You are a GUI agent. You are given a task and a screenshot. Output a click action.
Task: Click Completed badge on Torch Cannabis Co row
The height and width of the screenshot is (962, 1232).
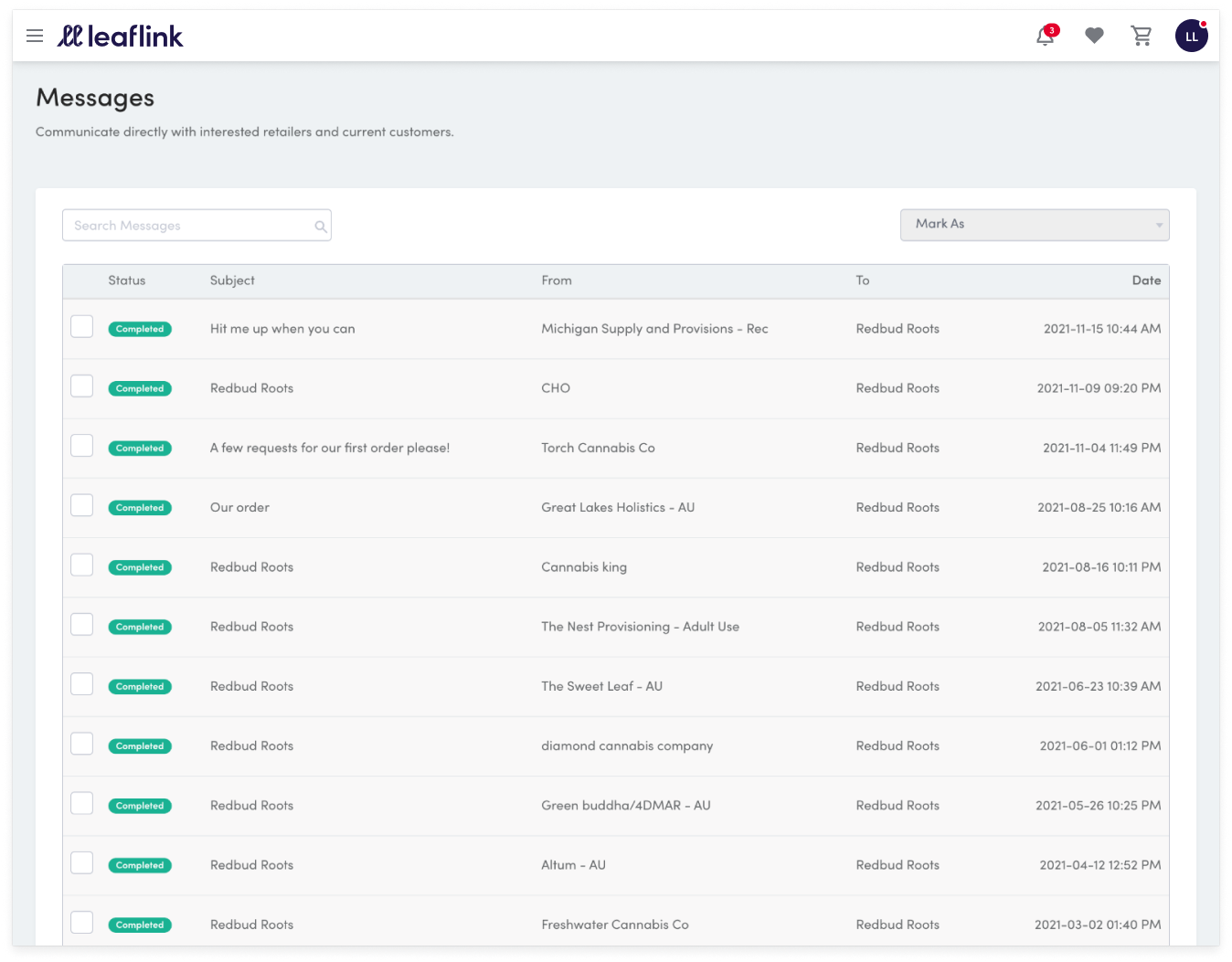tap(140, 448)
